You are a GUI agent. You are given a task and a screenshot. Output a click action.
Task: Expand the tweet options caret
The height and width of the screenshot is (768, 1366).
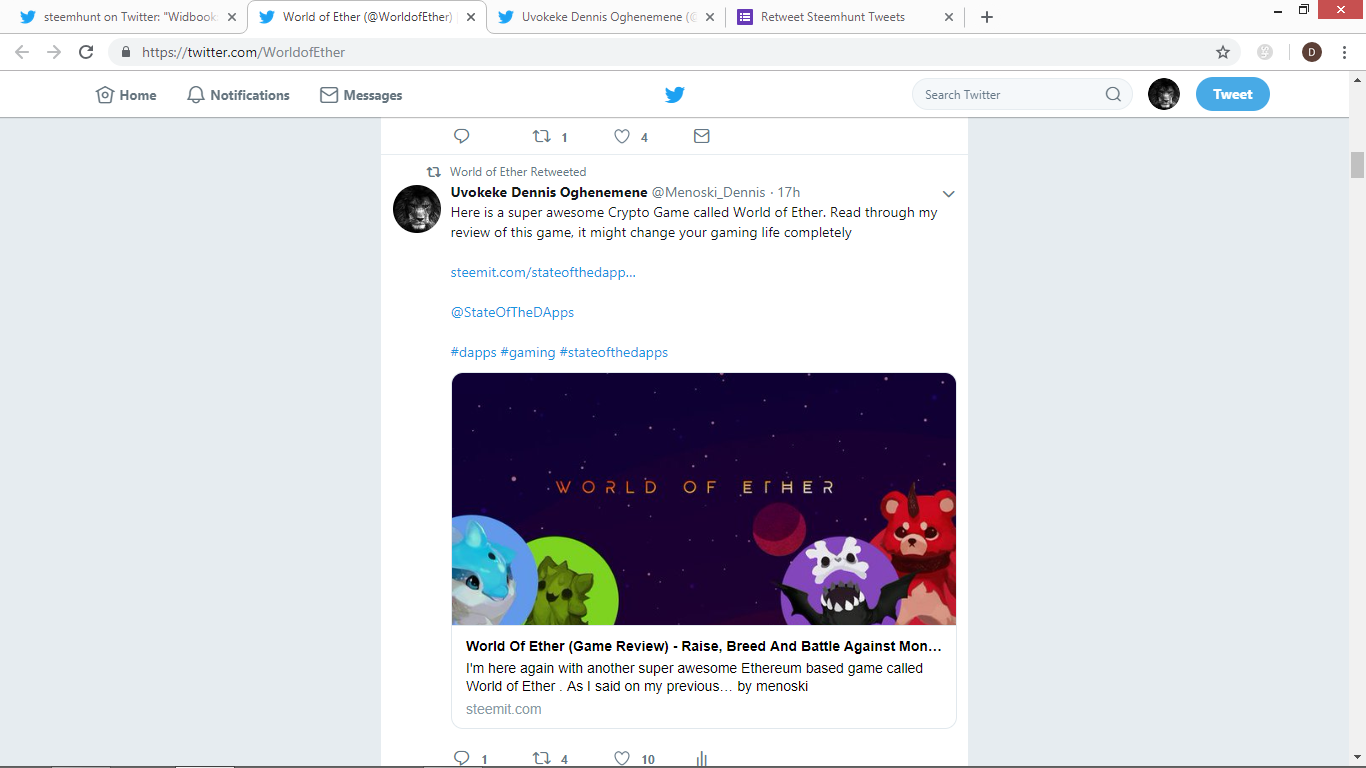coord(948,193)
